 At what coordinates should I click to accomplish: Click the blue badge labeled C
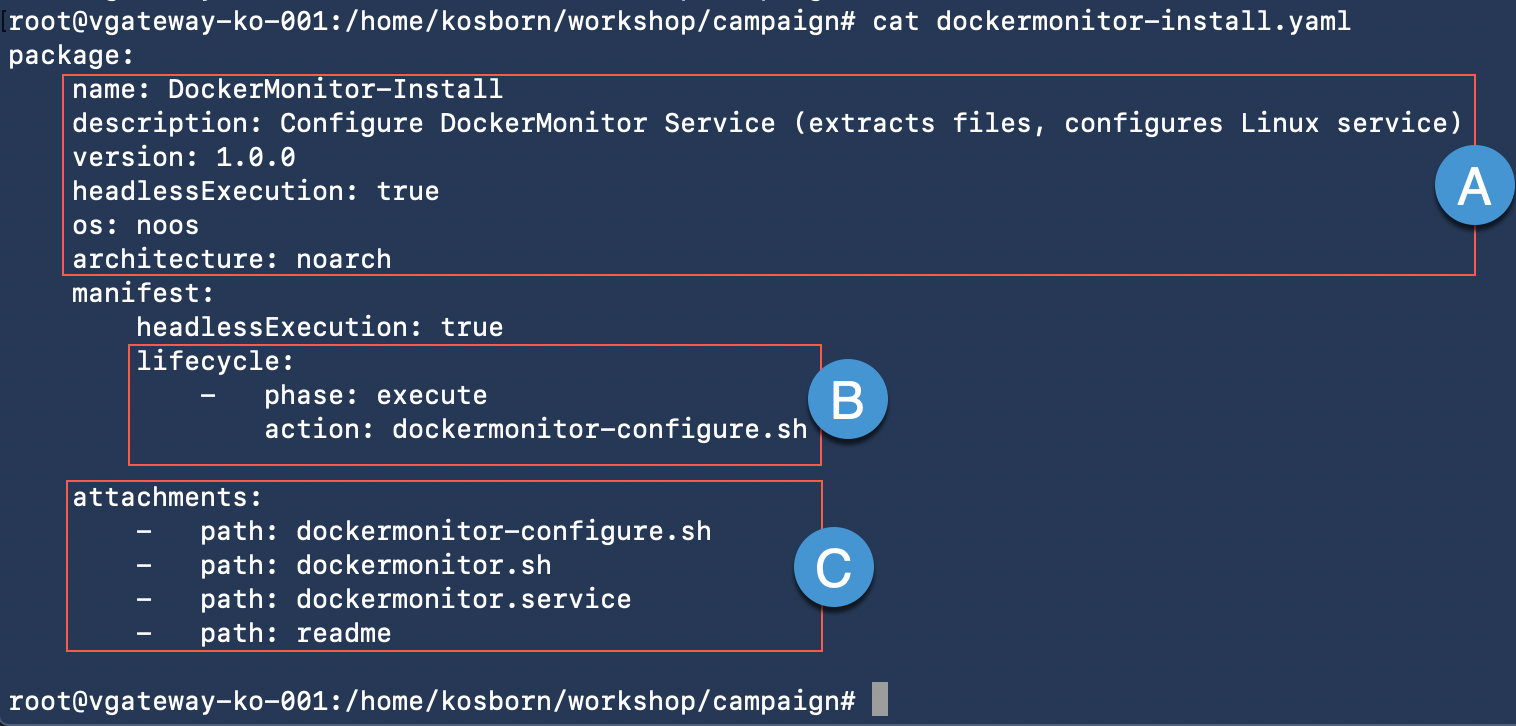833,569
